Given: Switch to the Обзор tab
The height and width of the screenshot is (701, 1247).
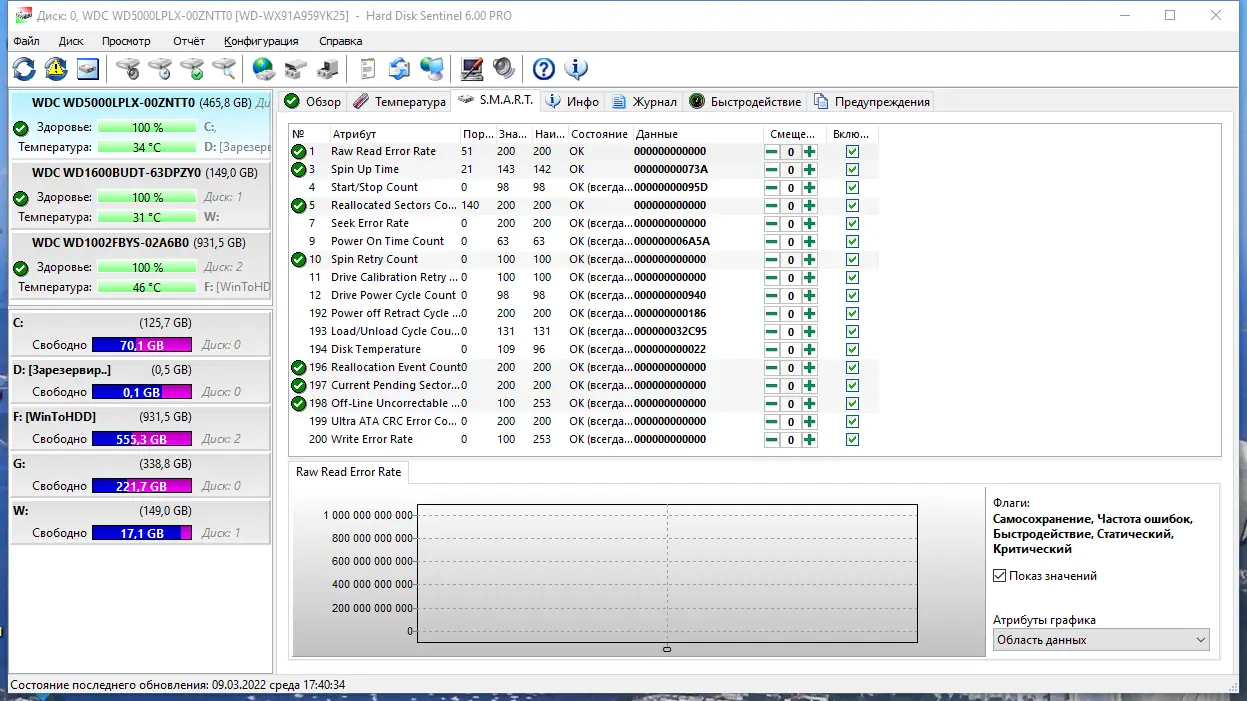Looking at the screenshot, I should point(312,101).
